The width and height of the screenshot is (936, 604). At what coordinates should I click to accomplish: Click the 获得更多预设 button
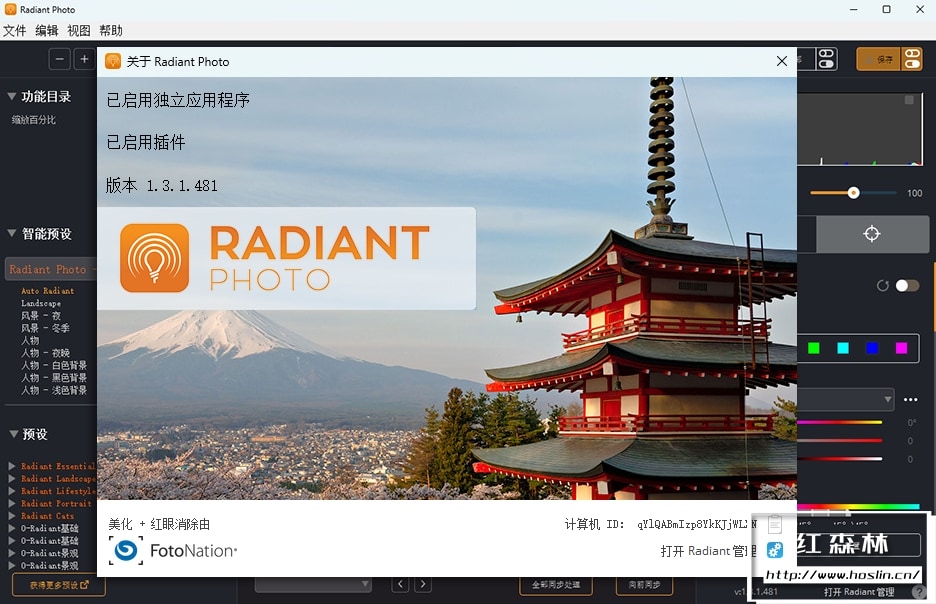point(59,585)
